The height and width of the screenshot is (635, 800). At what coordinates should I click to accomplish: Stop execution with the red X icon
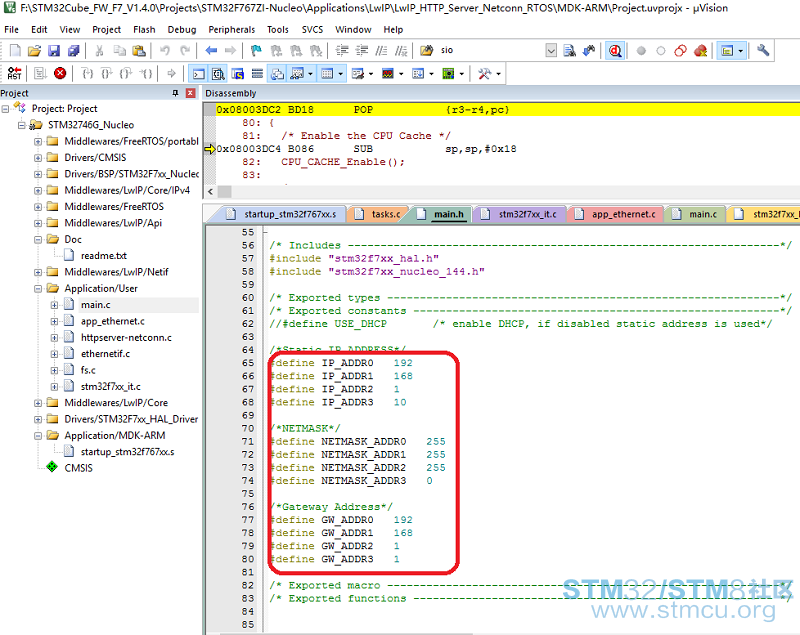[60, 73]
